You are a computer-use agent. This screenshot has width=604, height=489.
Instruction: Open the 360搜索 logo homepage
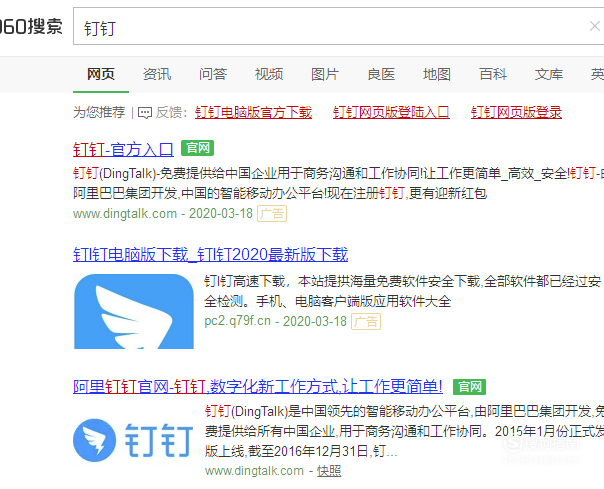pos(31,27)
